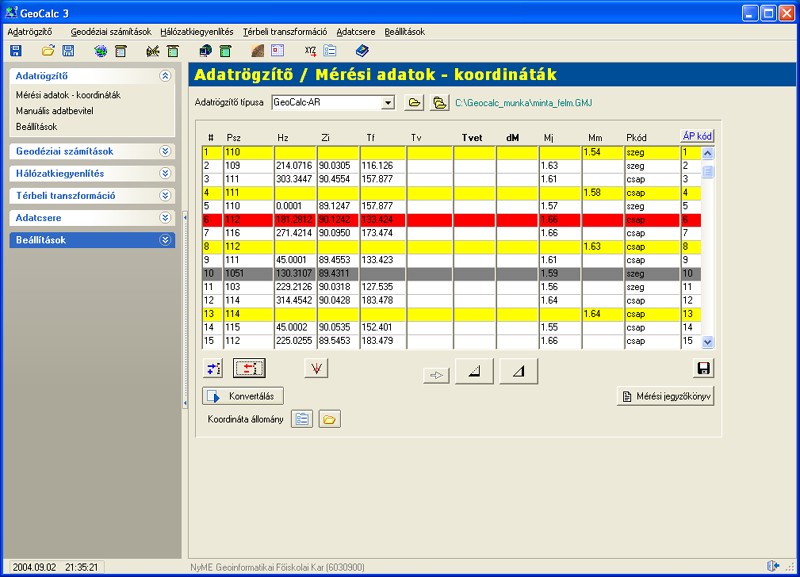800x577 pixels.
Task: Click the blue floppy save icon in toolbar
Action: point(16,51)
